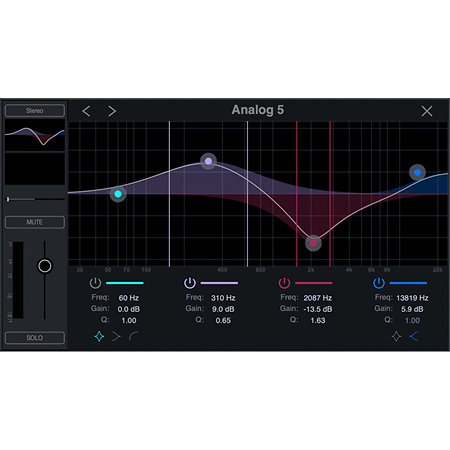
Task: Click the SOLO button
Action: tap(35, 338)
